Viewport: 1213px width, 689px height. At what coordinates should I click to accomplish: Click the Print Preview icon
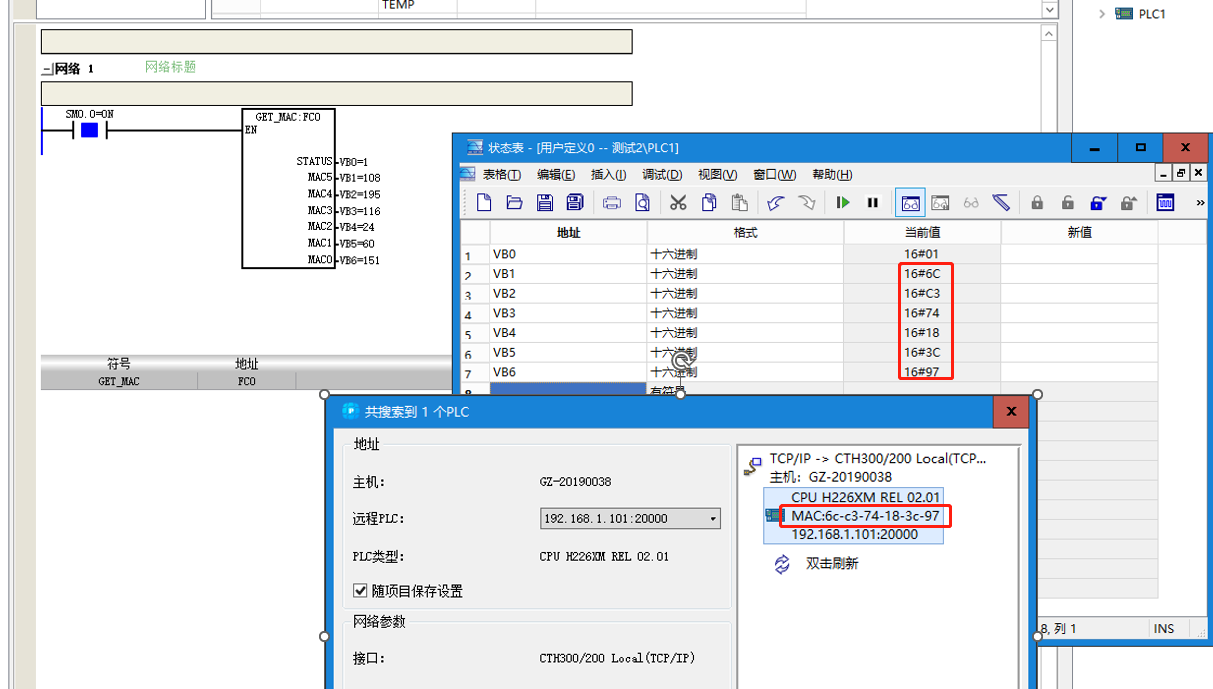click(x=642, y=203)
